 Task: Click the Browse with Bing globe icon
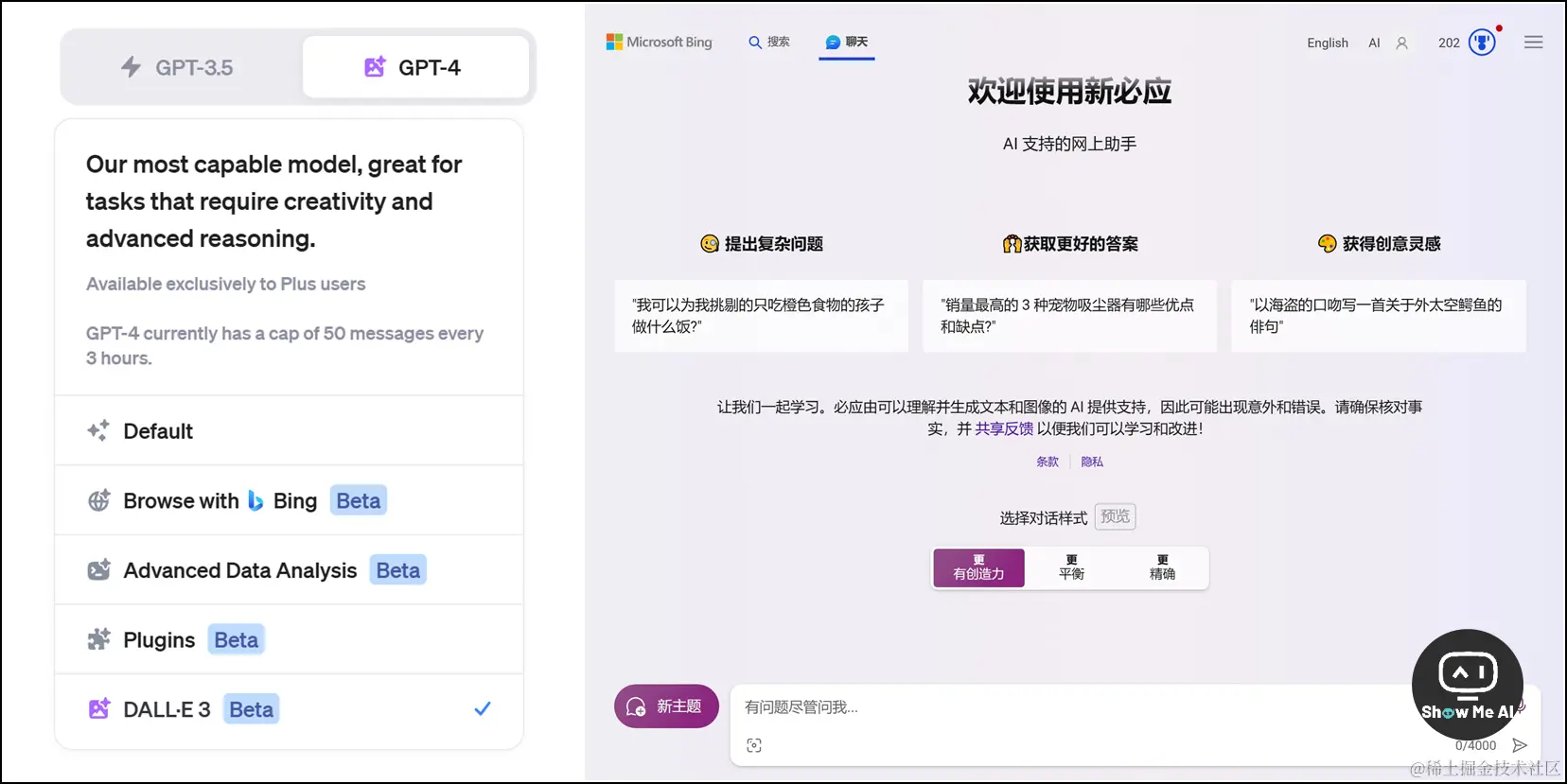(98, 500)
